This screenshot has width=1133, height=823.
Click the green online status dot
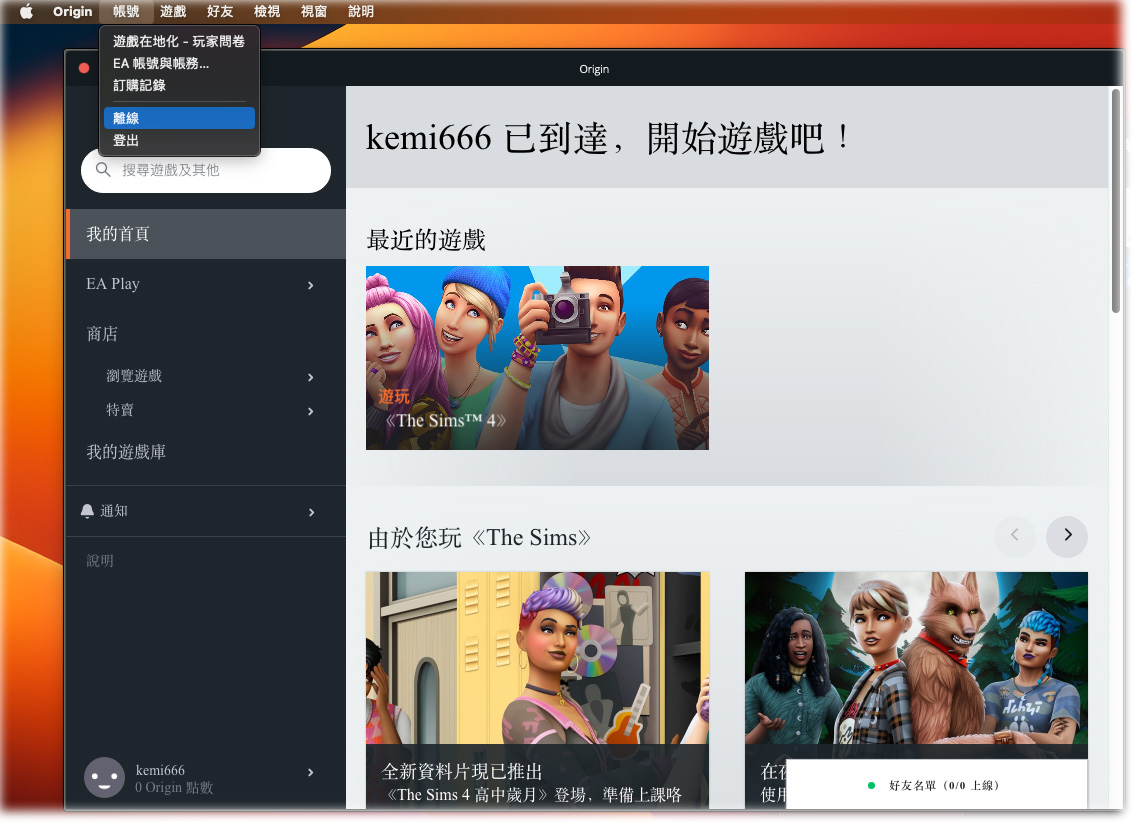click(871, 785)
